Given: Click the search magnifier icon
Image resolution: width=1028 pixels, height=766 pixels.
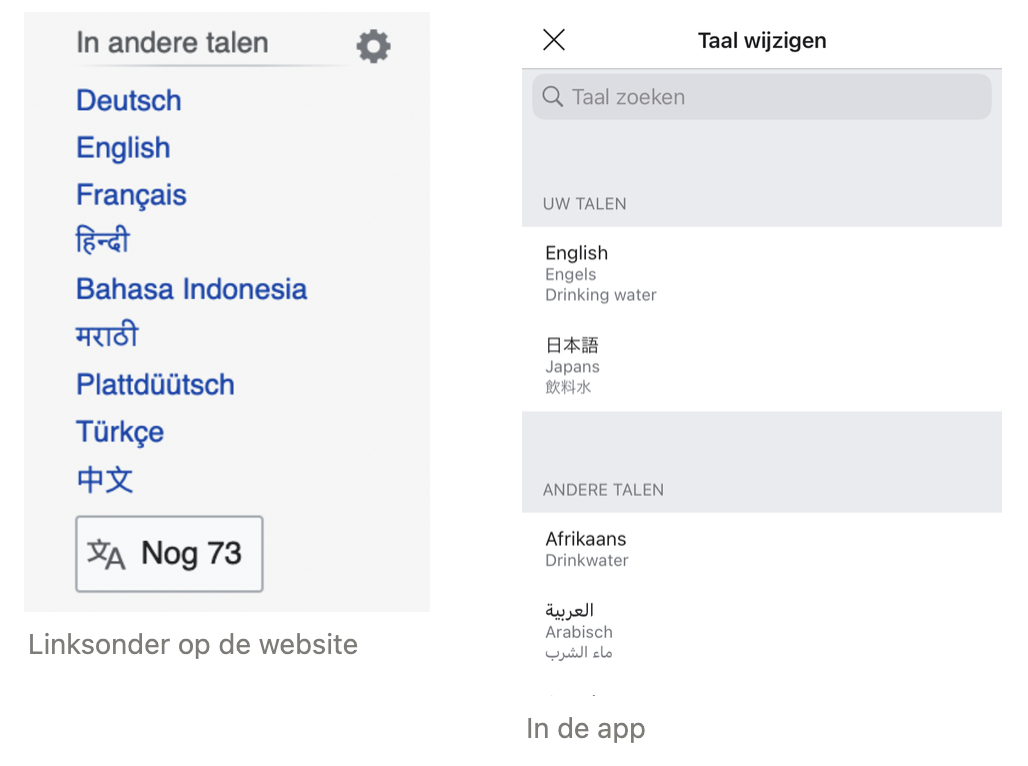Looking at the screenshot, I should coord(553,96).
